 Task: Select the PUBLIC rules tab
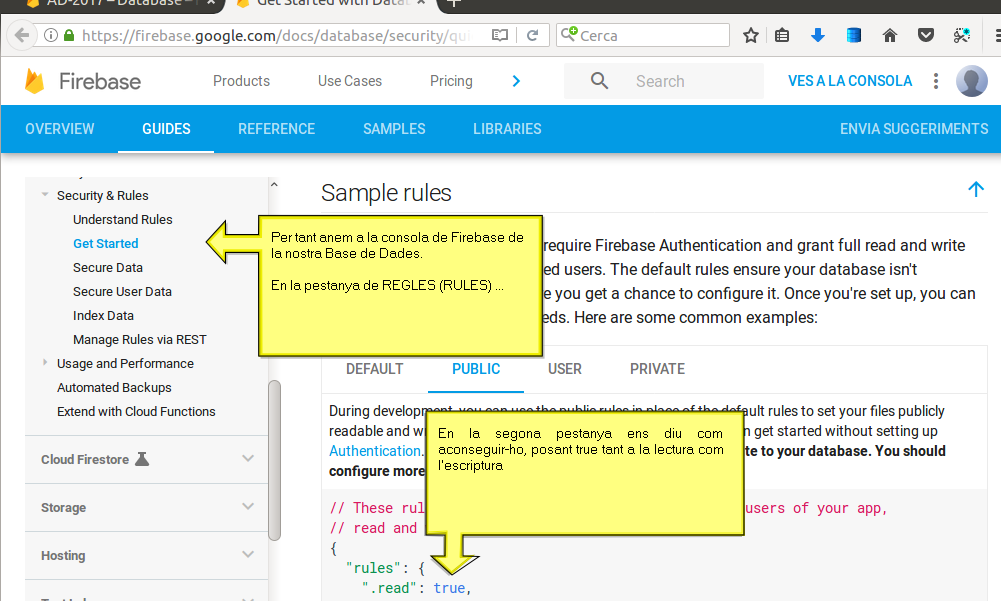point(476,369)
